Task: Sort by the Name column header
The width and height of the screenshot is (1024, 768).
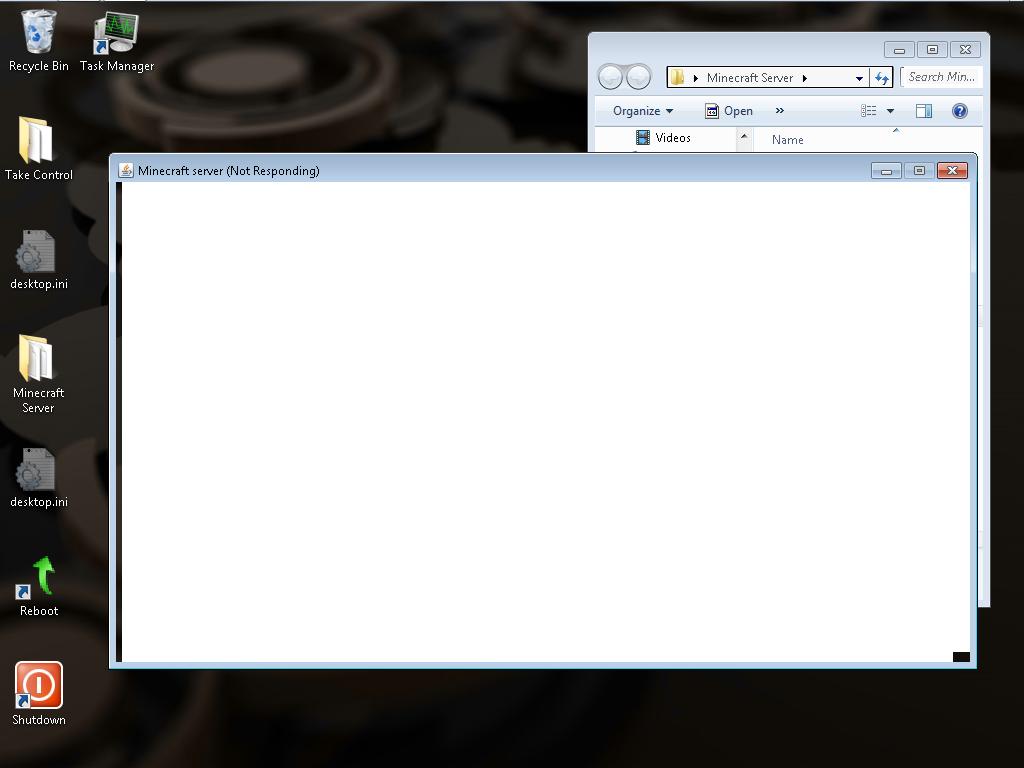Action: pos(788,140)
